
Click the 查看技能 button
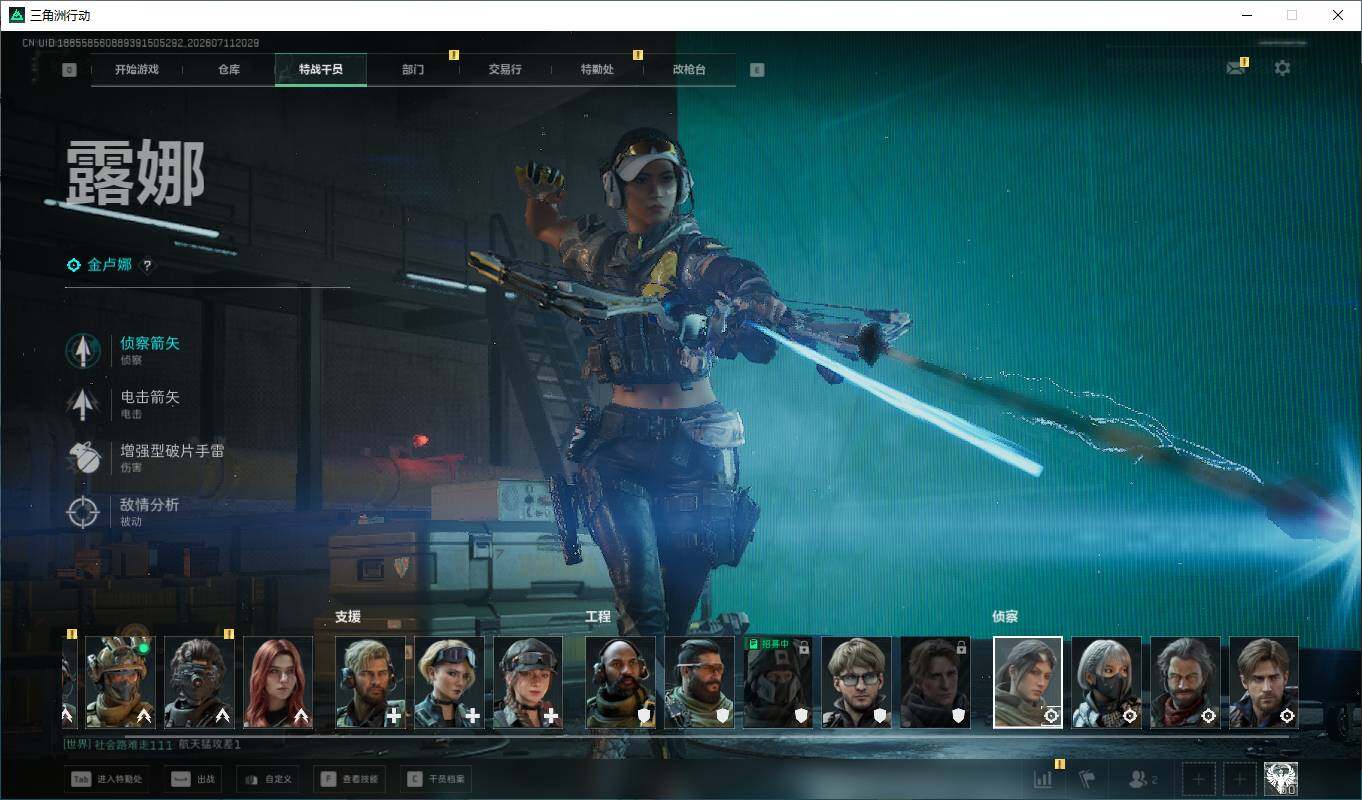coord(350,779)
